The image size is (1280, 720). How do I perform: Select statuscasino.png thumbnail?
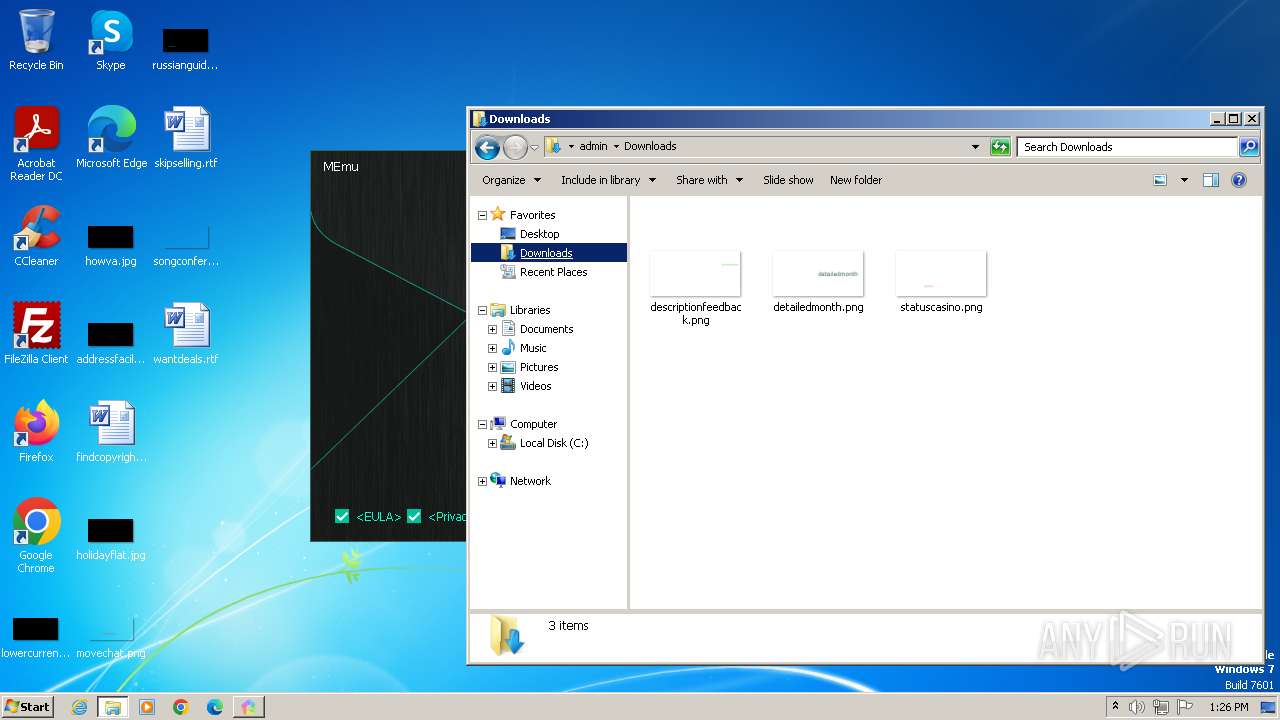coord(941,283)
